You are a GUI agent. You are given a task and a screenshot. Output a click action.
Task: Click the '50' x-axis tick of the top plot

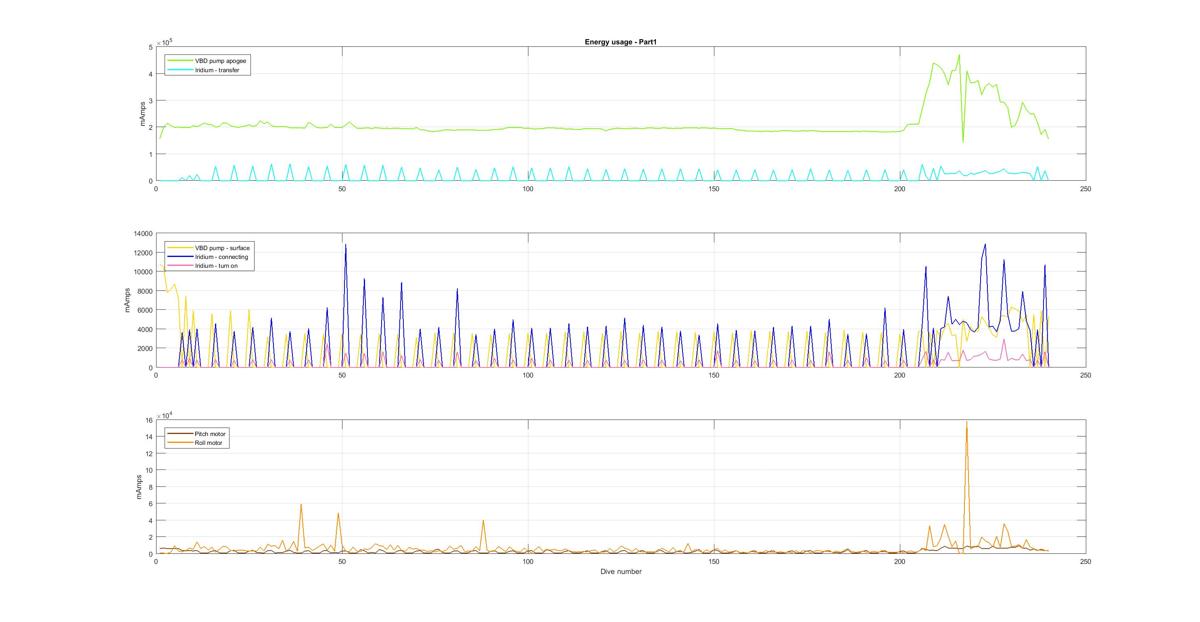click(342, 188)
